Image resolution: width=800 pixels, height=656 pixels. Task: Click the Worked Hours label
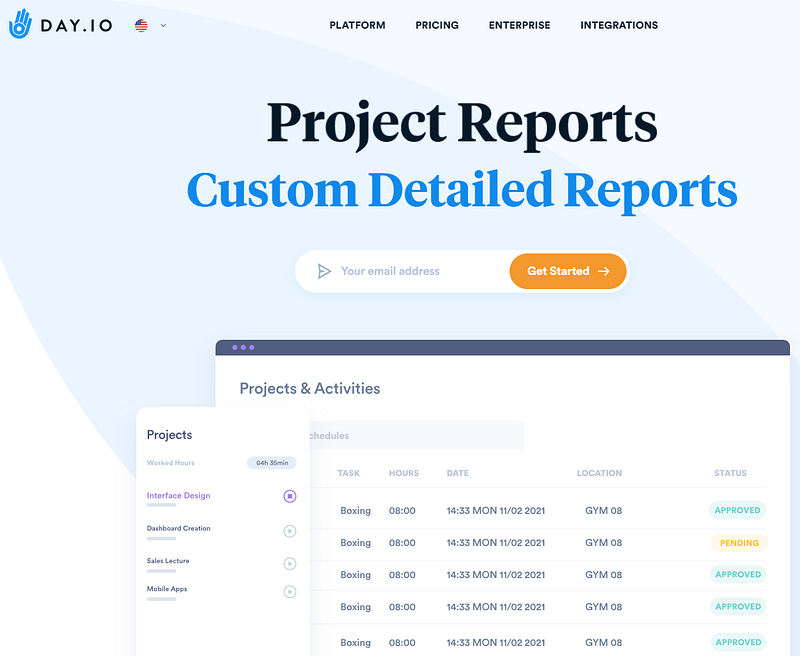point(170,463)
